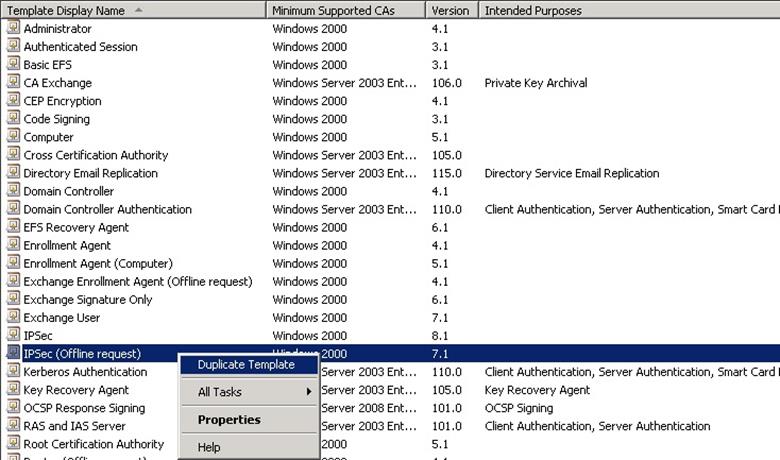
Task: Select the CA Exchange template name
Action: (58, 83)
